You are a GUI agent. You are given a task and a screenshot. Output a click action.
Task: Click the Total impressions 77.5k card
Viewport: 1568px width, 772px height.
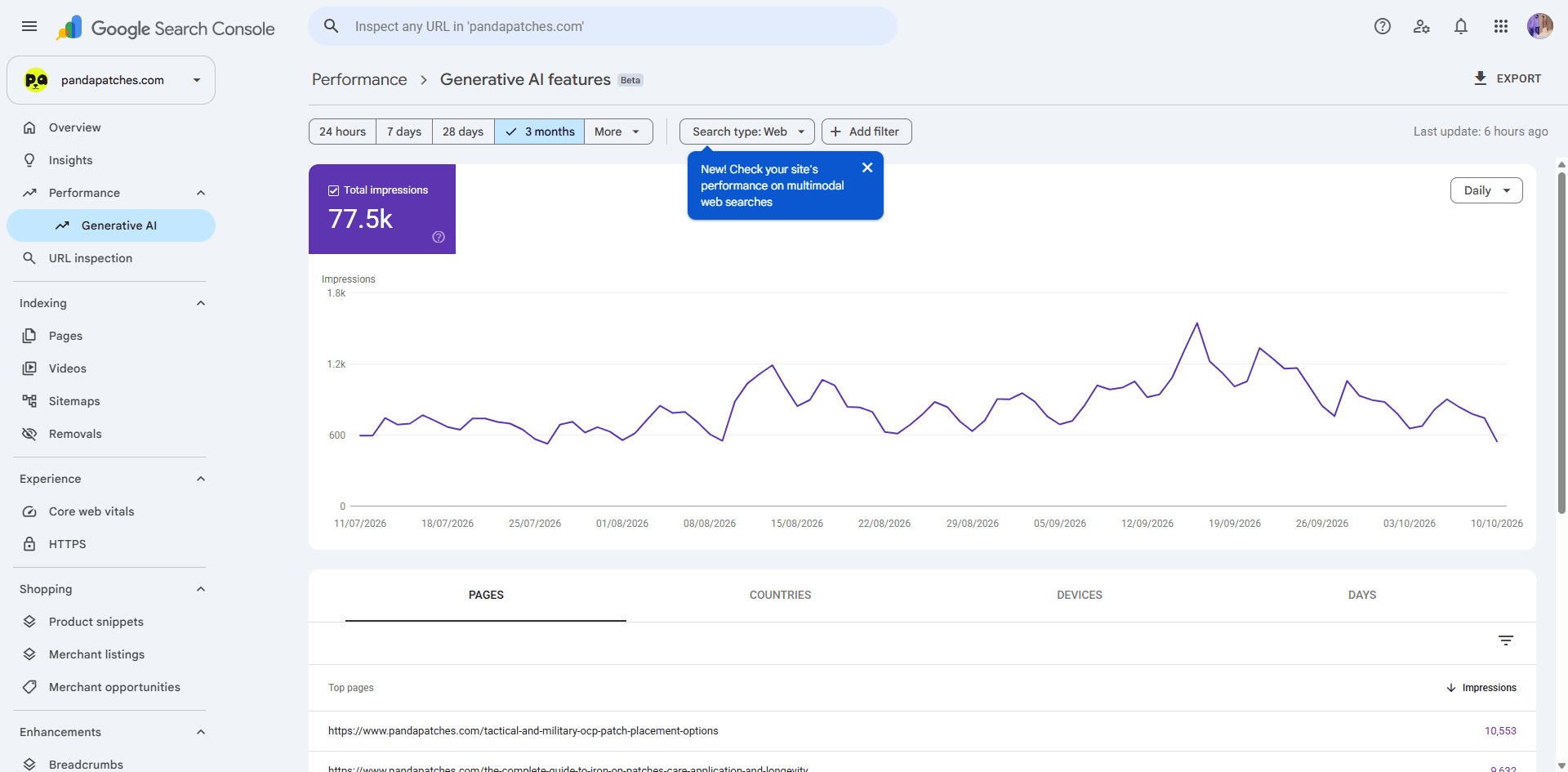click(382, 209)
